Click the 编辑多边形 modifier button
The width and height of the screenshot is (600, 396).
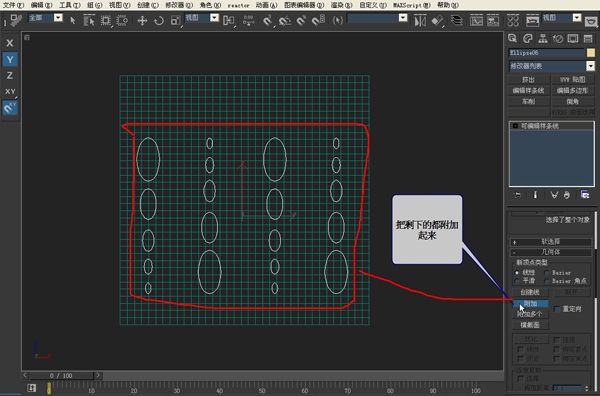[572, 91]
